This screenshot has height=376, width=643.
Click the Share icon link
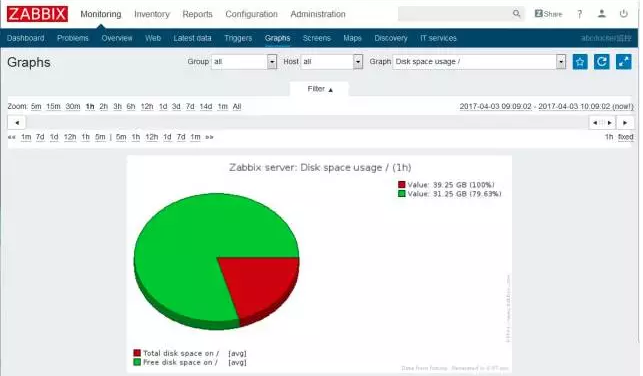(x=548, y=14)
